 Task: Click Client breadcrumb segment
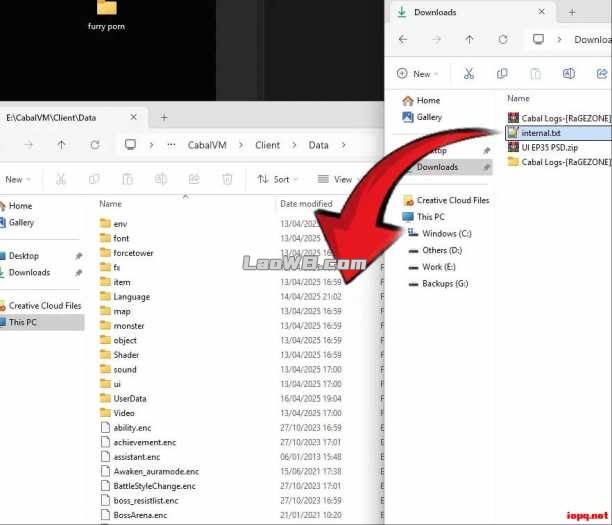267,145
